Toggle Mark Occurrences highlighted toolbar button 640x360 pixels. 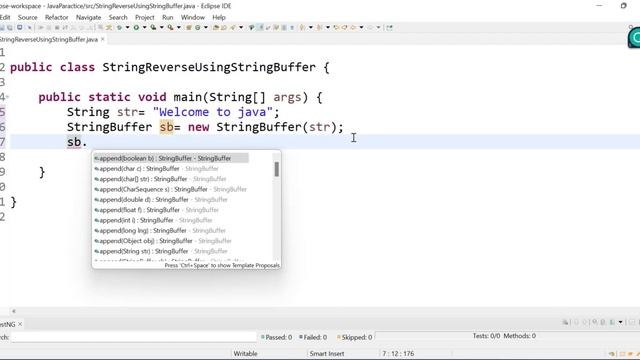[x=260, y=28]
